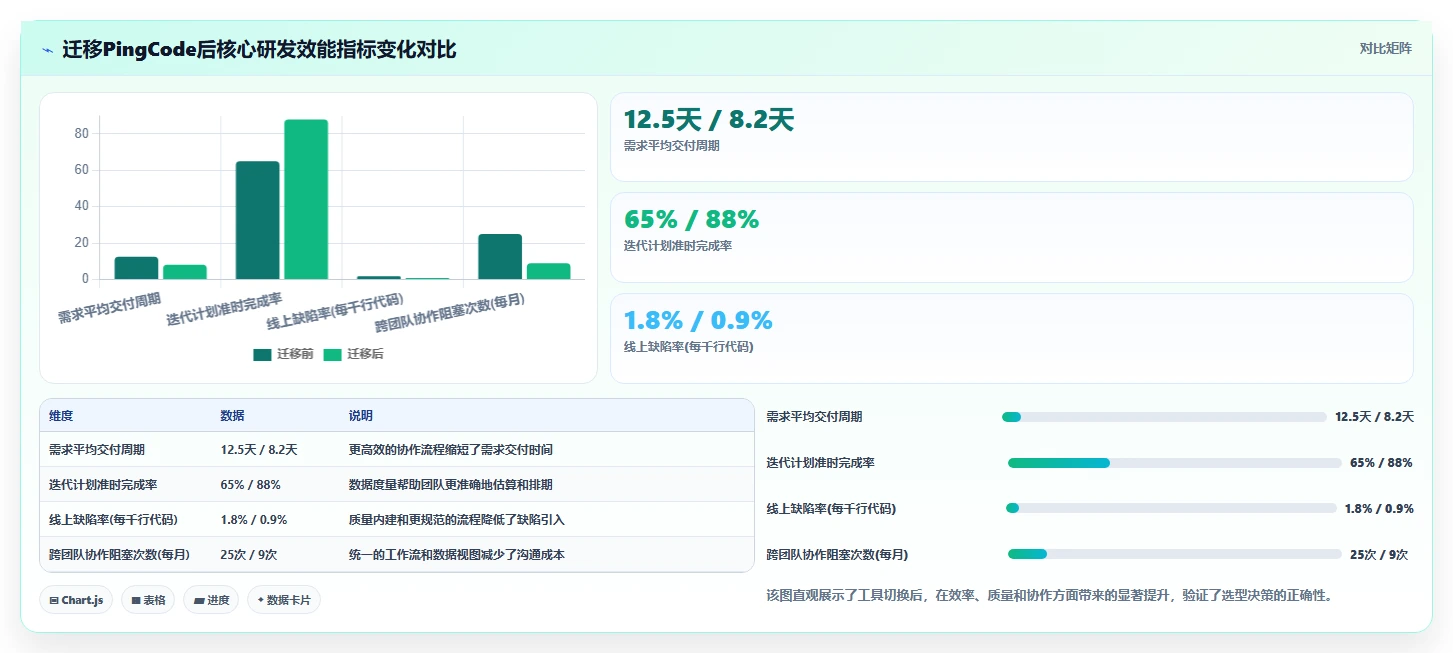Click the 迁移前 bar for 迭代计划准时完成率

[x=257, y=220]
